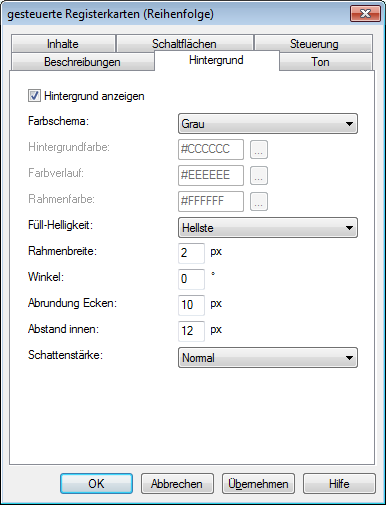Open color picker for Rahmenfarbe
The height and width of the screenshot is (505, 386).
point(259,201)
